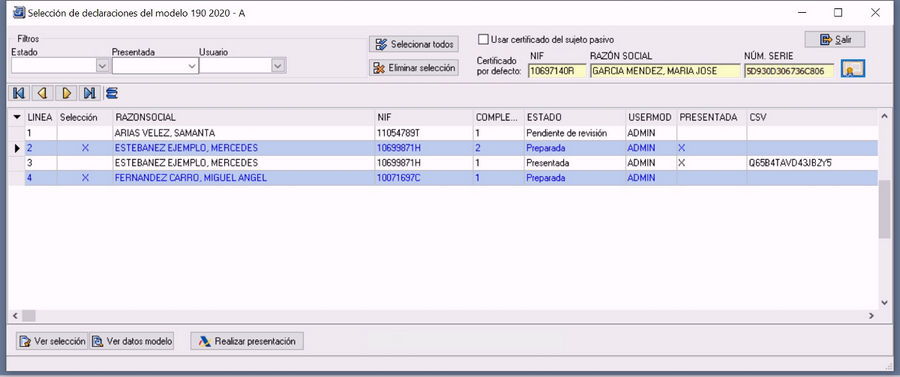Viewport: 900px width, 377px height.
Task: Go to previous record arrow icon
Action: coord(41,92)
